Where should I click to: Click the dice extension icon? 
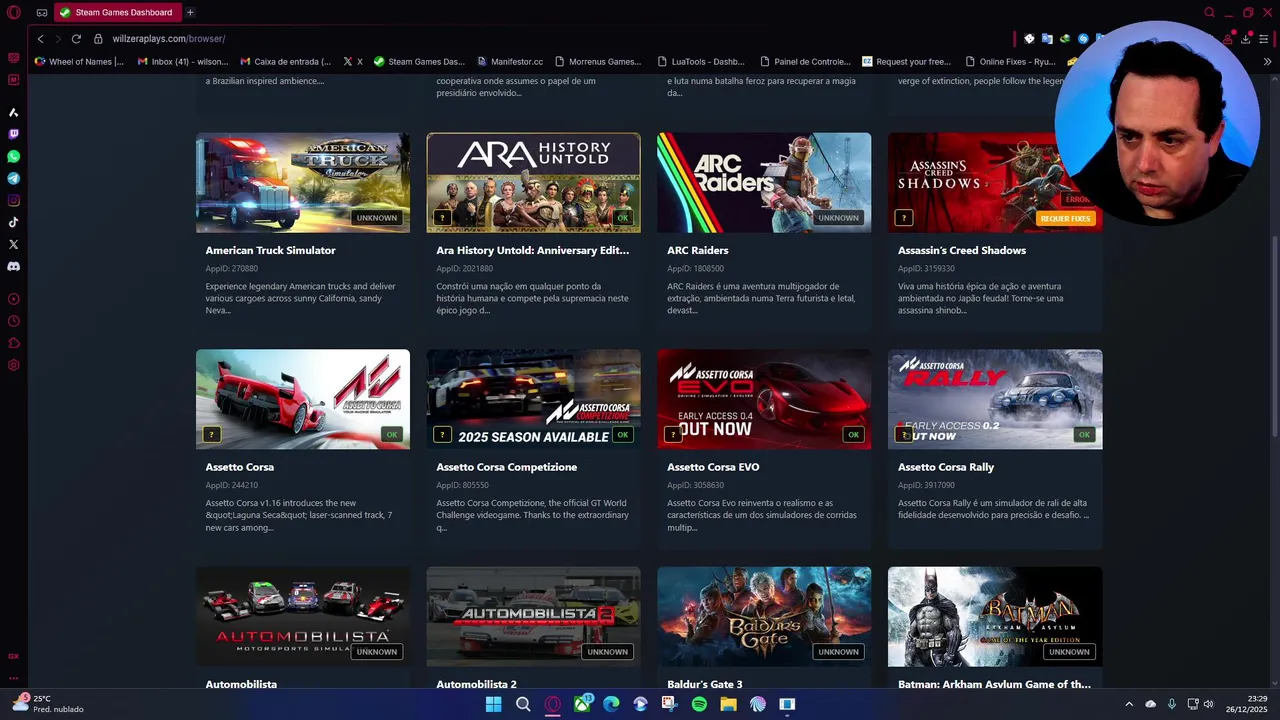click(1029, 38)
